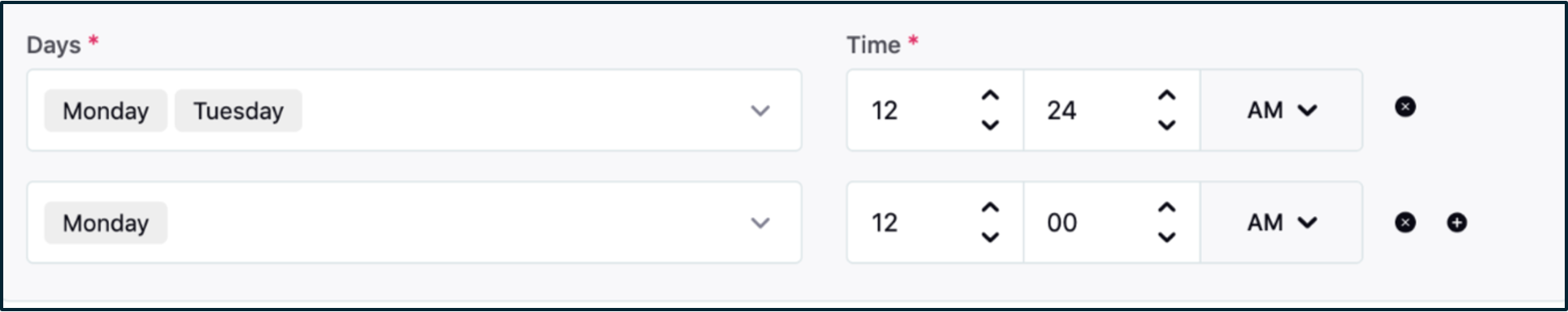Remove the first schedule row

tap(1405, 106)
